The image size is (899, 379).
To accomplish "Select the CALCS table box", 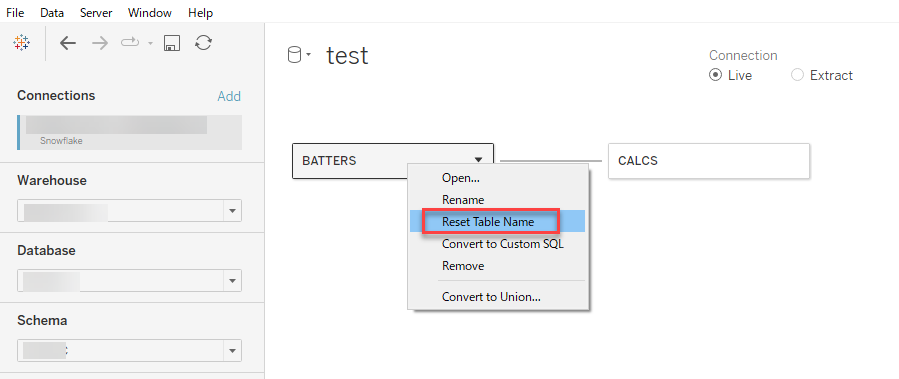I will 709,161.
